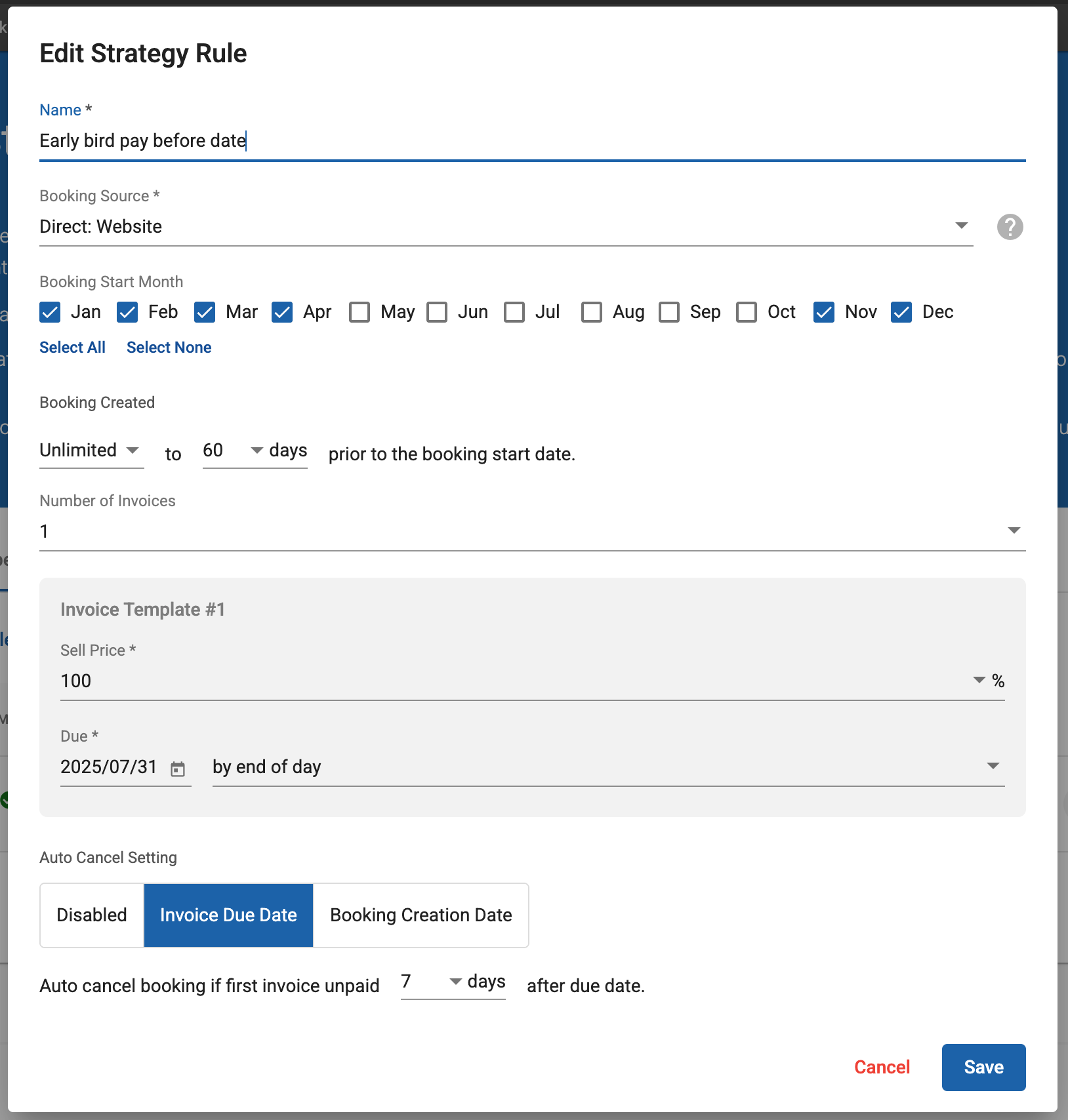Click the Select All months link
Screen dimensions: 1068x1120
pos(72,348)
